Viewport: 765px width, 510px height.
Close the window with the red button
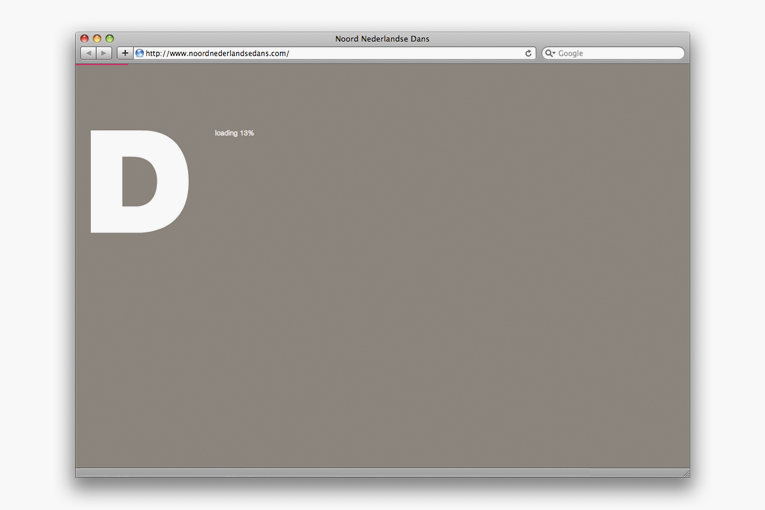pos(84,39)
